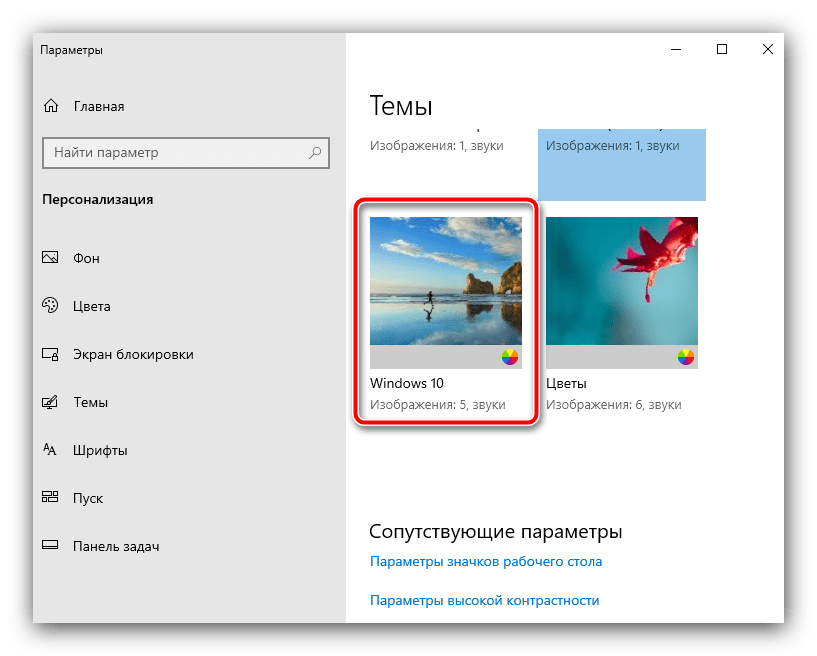This screenshot has width=817, height=656.
Task: Go to Экран блокировки section
Action: click(x=133, y=354)
